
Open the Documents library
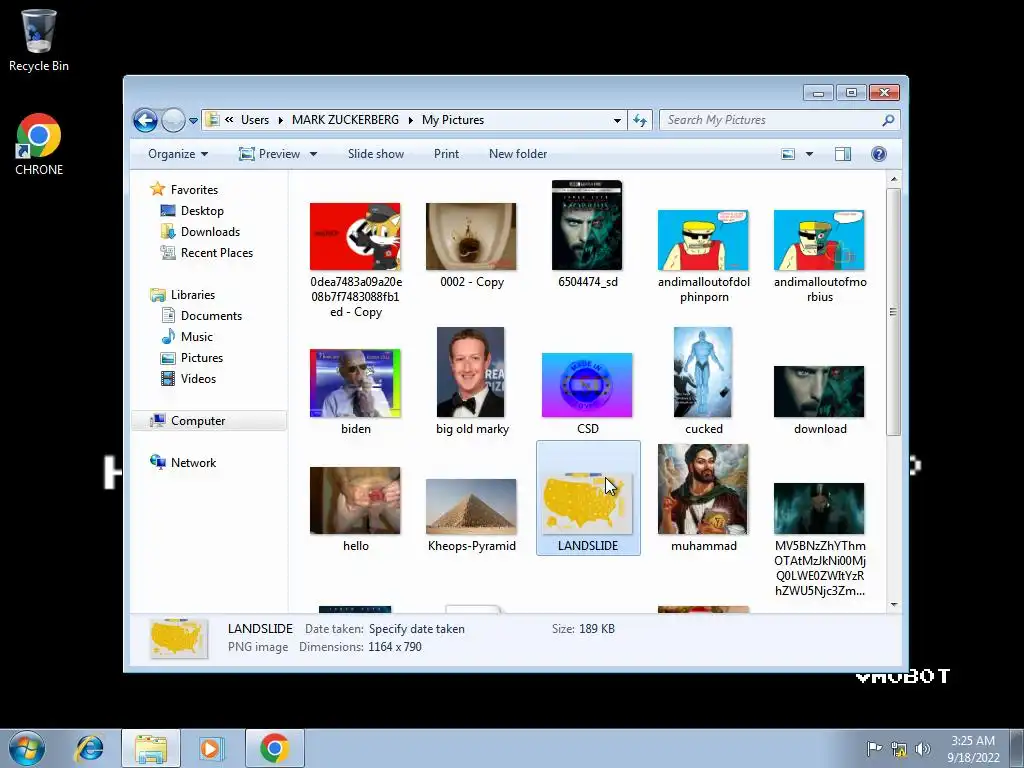(x=211, y=316)
